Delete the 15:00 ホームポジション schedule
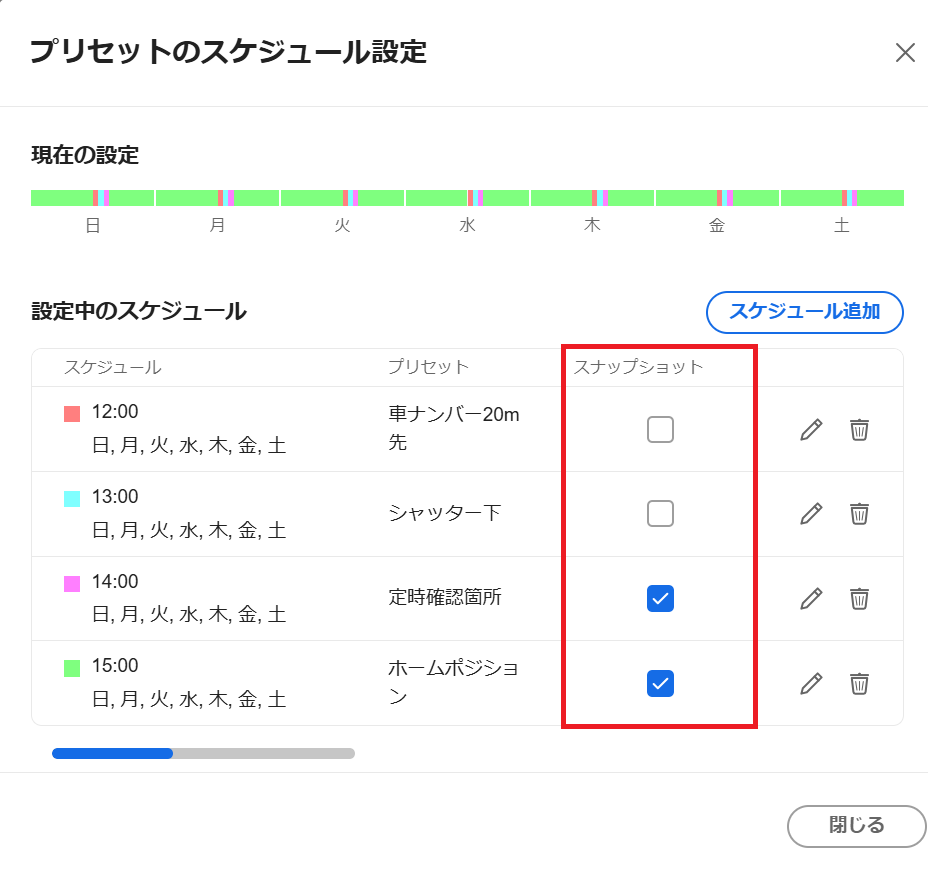The height and width of the screenshot is (872, 928). pyautogui.click(x=859, y=684)
